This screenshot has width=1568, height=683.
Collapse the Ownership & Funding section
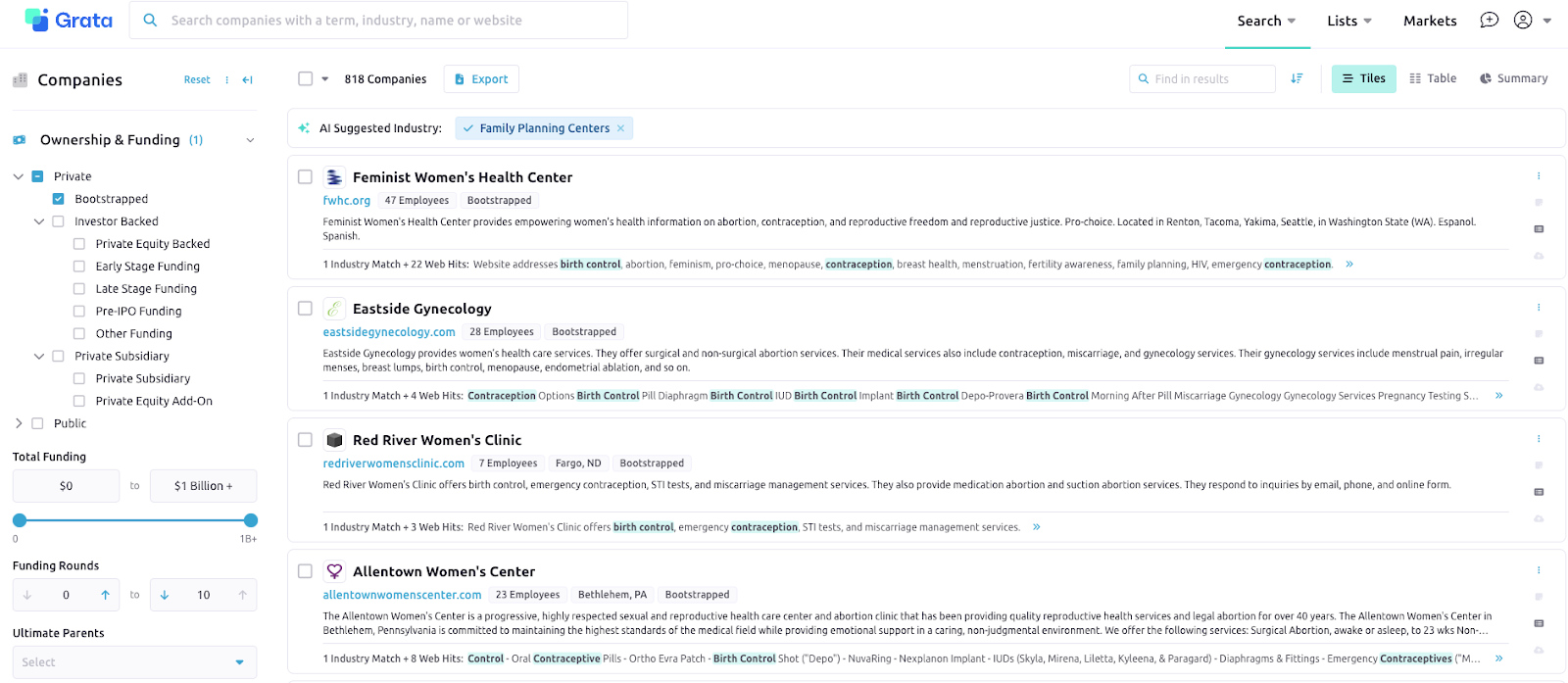point(250,140)
